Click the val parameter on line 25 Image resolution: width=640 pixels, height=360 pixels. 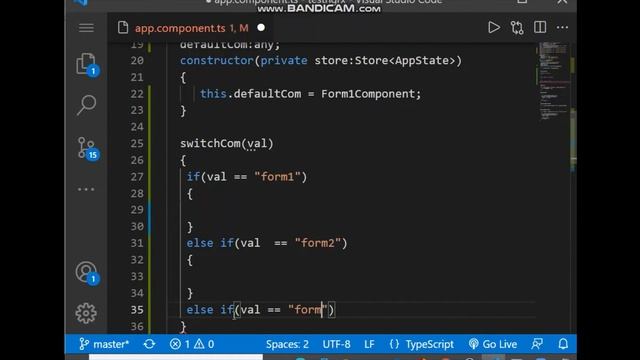[x=257, y=144]
